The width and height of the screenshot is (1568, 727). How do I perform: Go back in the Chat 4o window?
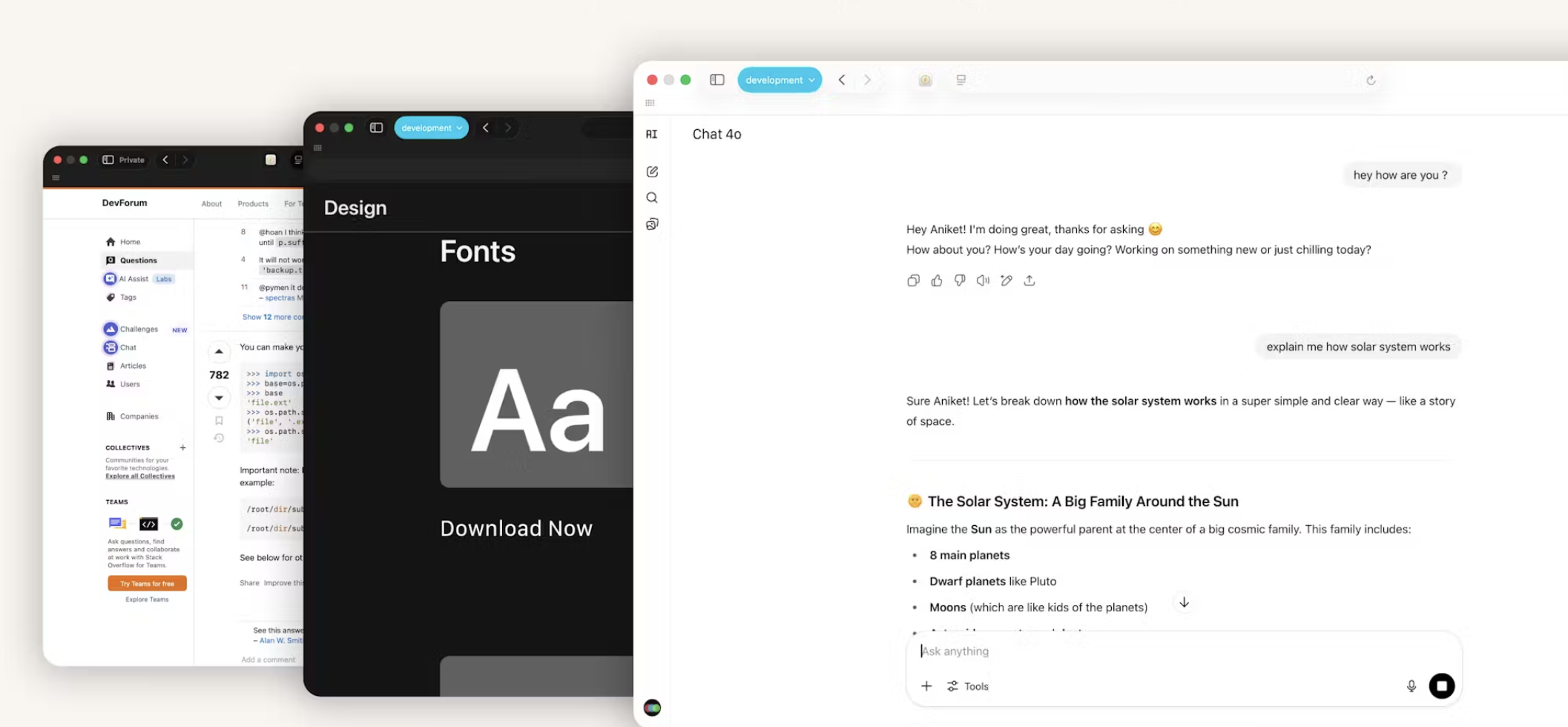click(842, 79)
